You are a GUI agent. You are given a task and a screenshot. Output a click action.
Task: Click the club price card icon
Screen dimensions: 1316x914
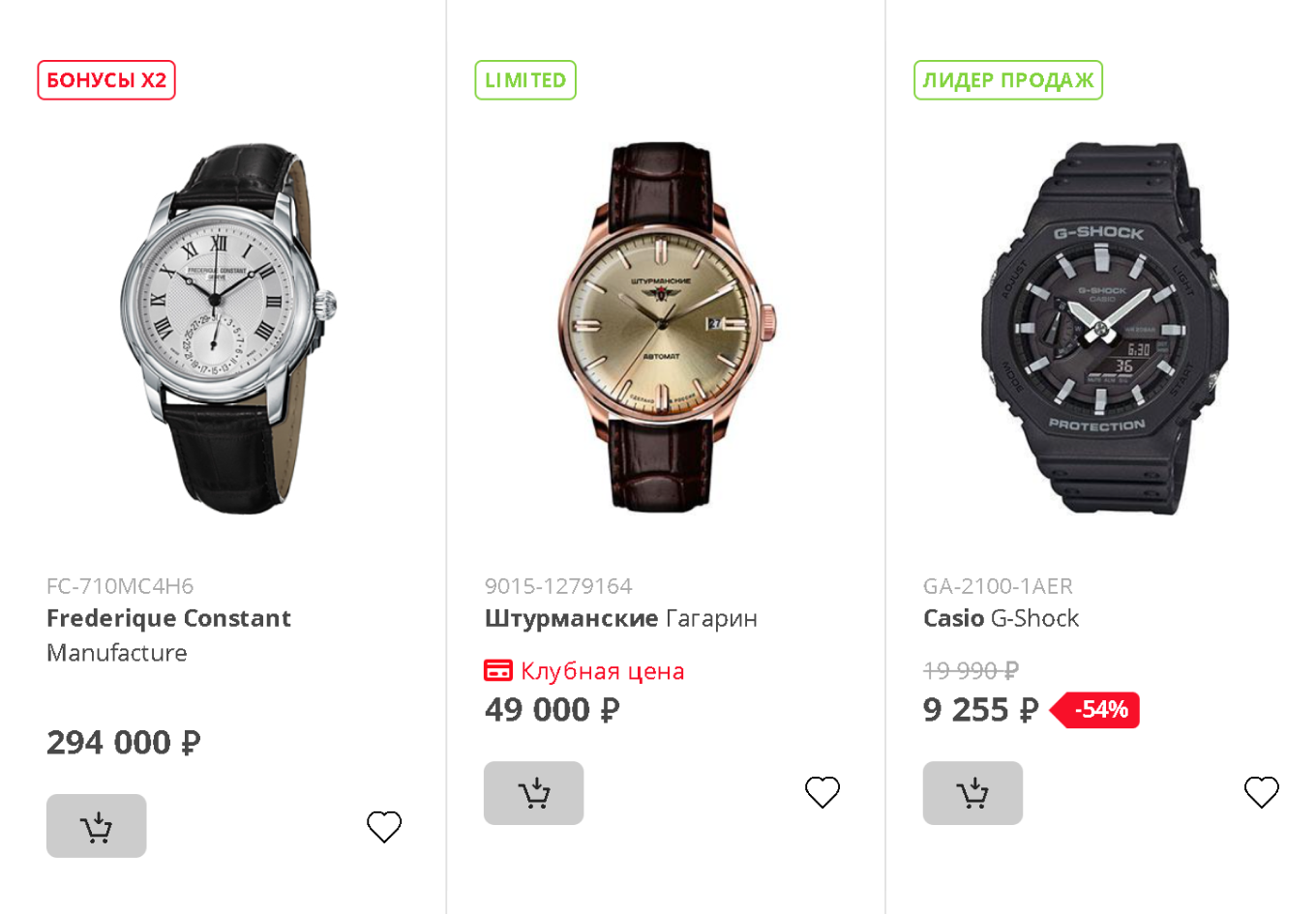point(497,670)
